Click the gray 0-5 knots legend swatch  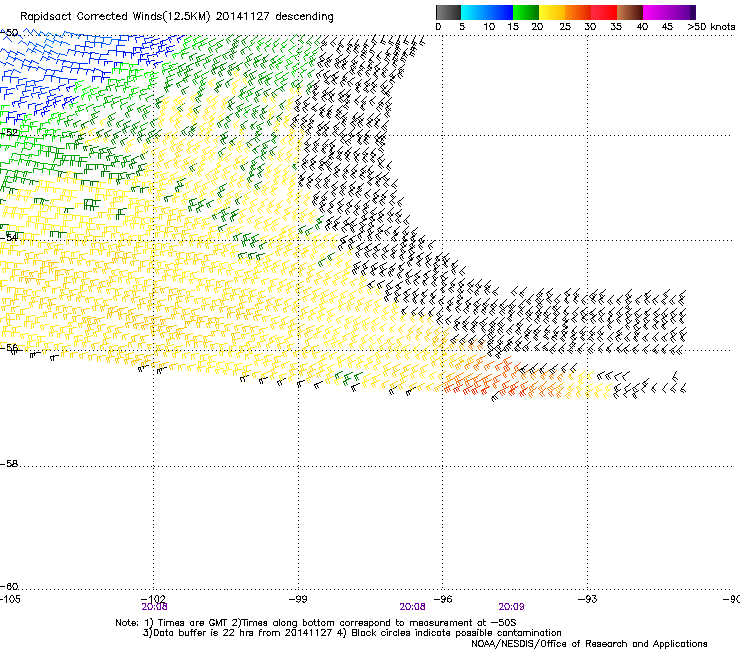tap(449, 12)
